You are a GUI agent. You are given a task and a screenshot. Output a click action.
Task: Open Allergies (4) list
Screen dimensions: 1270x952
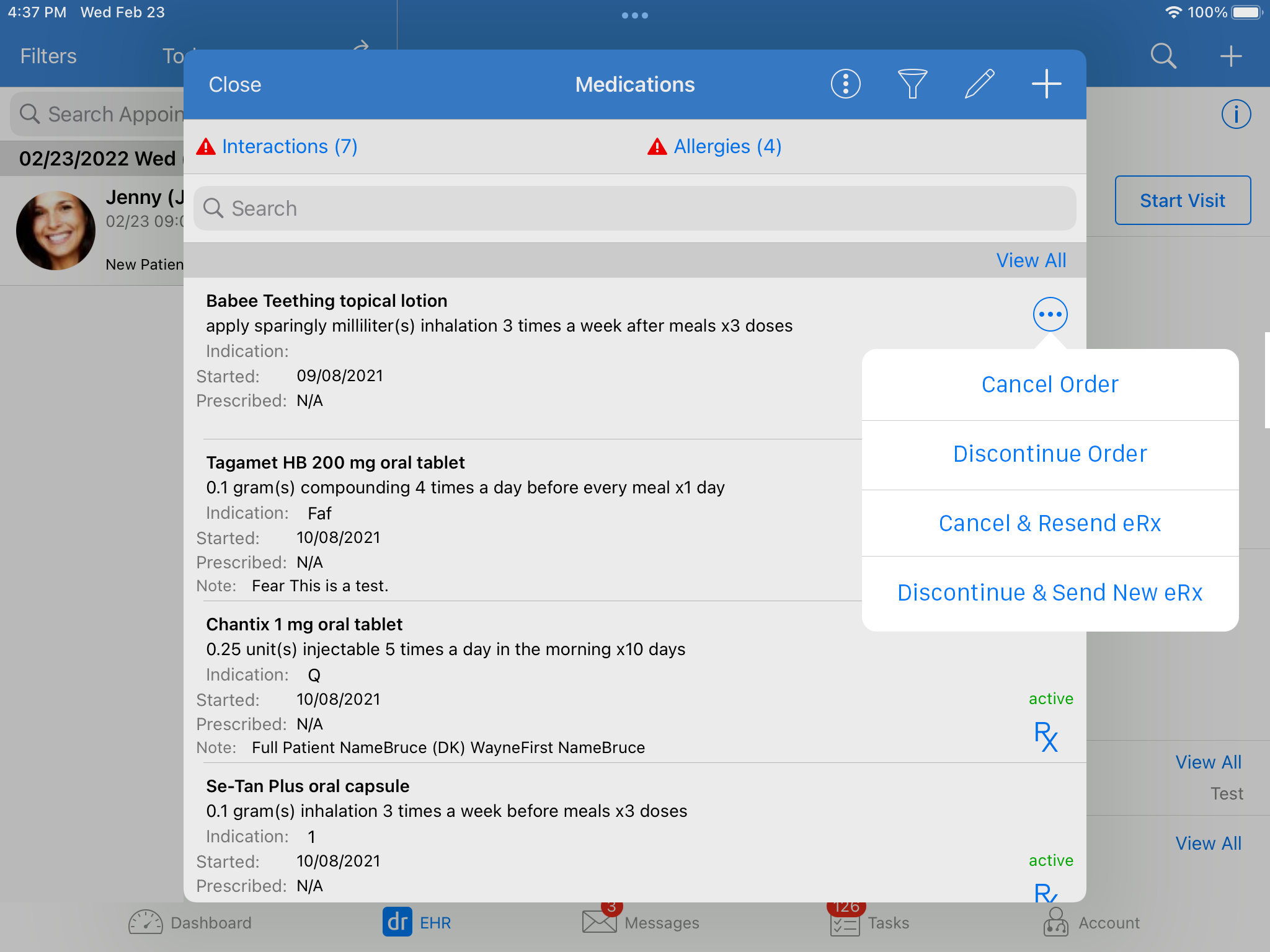point(727,147)
